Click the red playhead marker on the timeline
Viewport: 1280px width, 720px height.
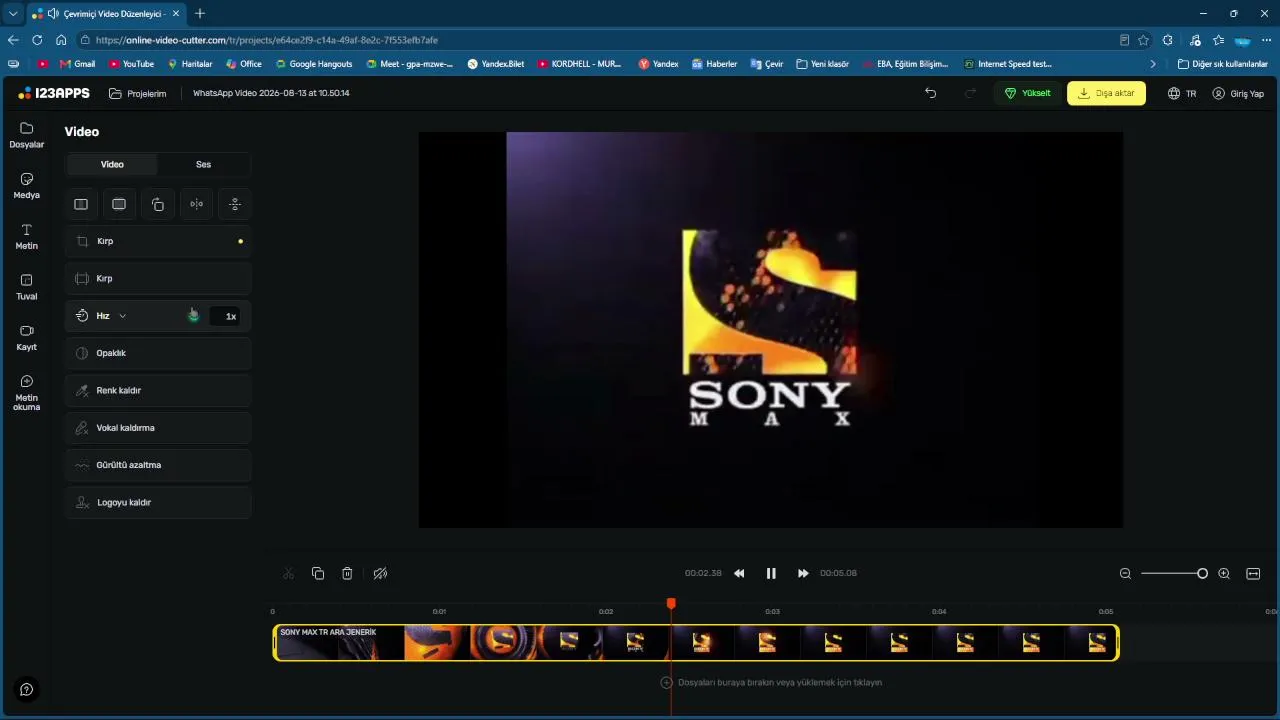(671, 603)
